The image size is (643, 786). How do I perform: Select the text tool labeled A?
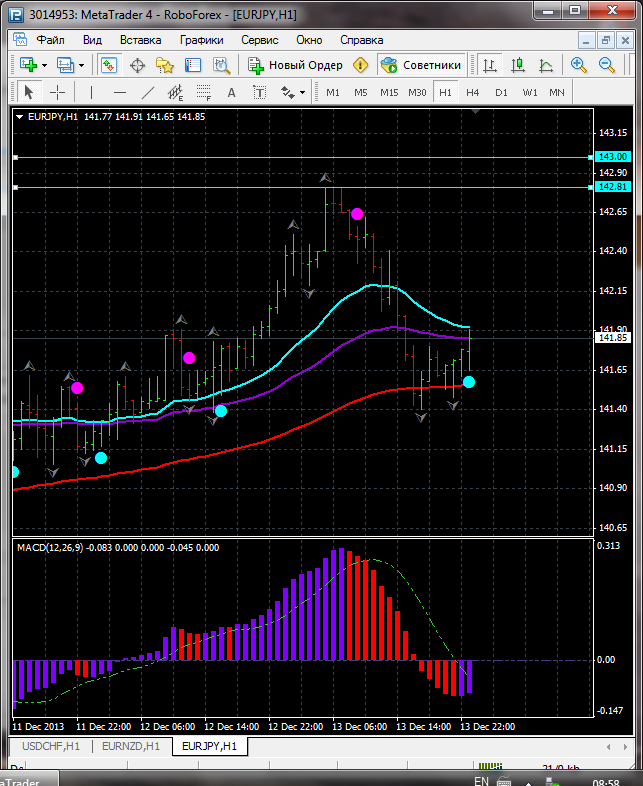pos(232,92)
